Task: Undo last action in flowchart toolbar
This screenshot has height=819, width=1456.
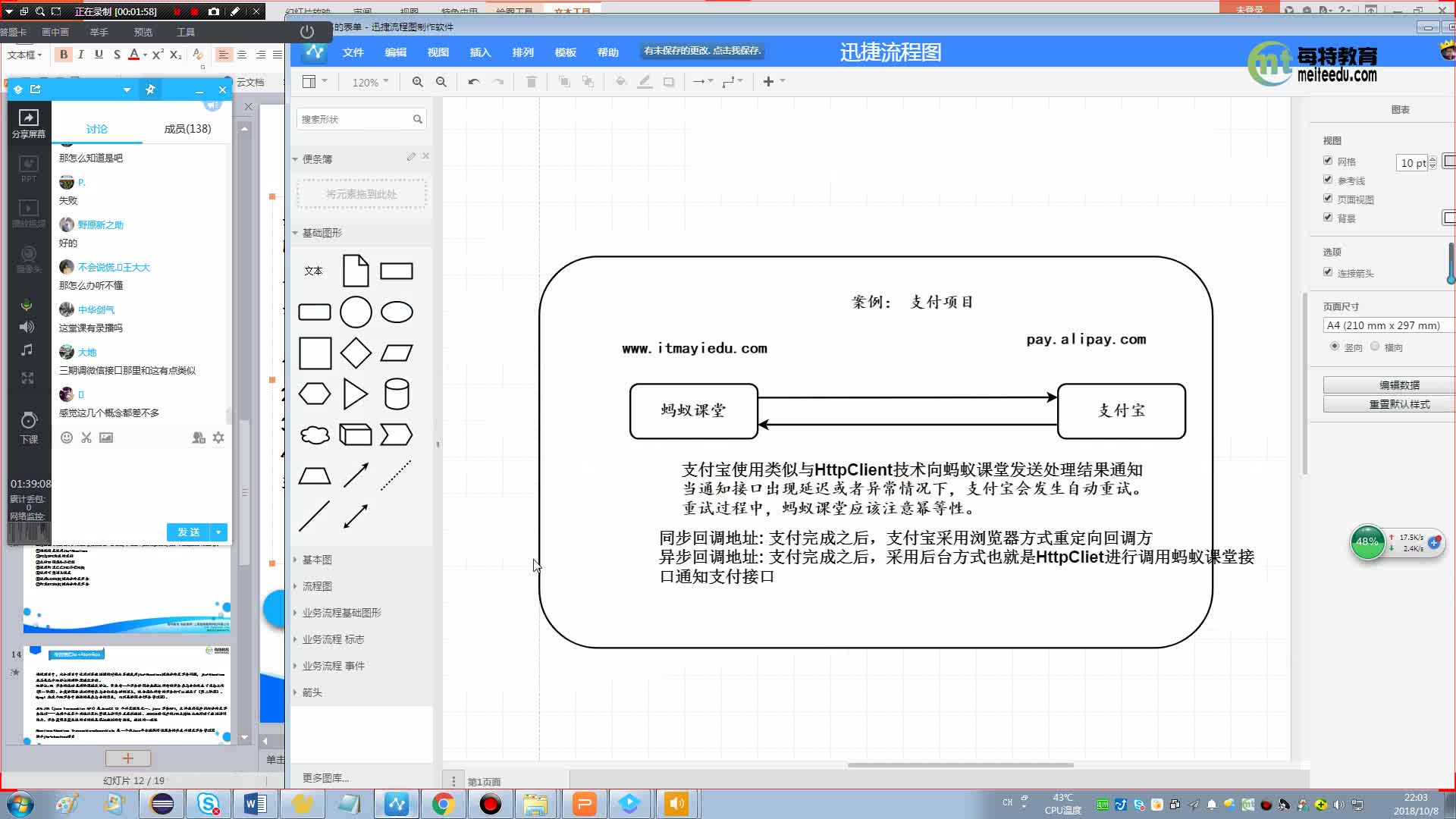Action: [474, 82]
